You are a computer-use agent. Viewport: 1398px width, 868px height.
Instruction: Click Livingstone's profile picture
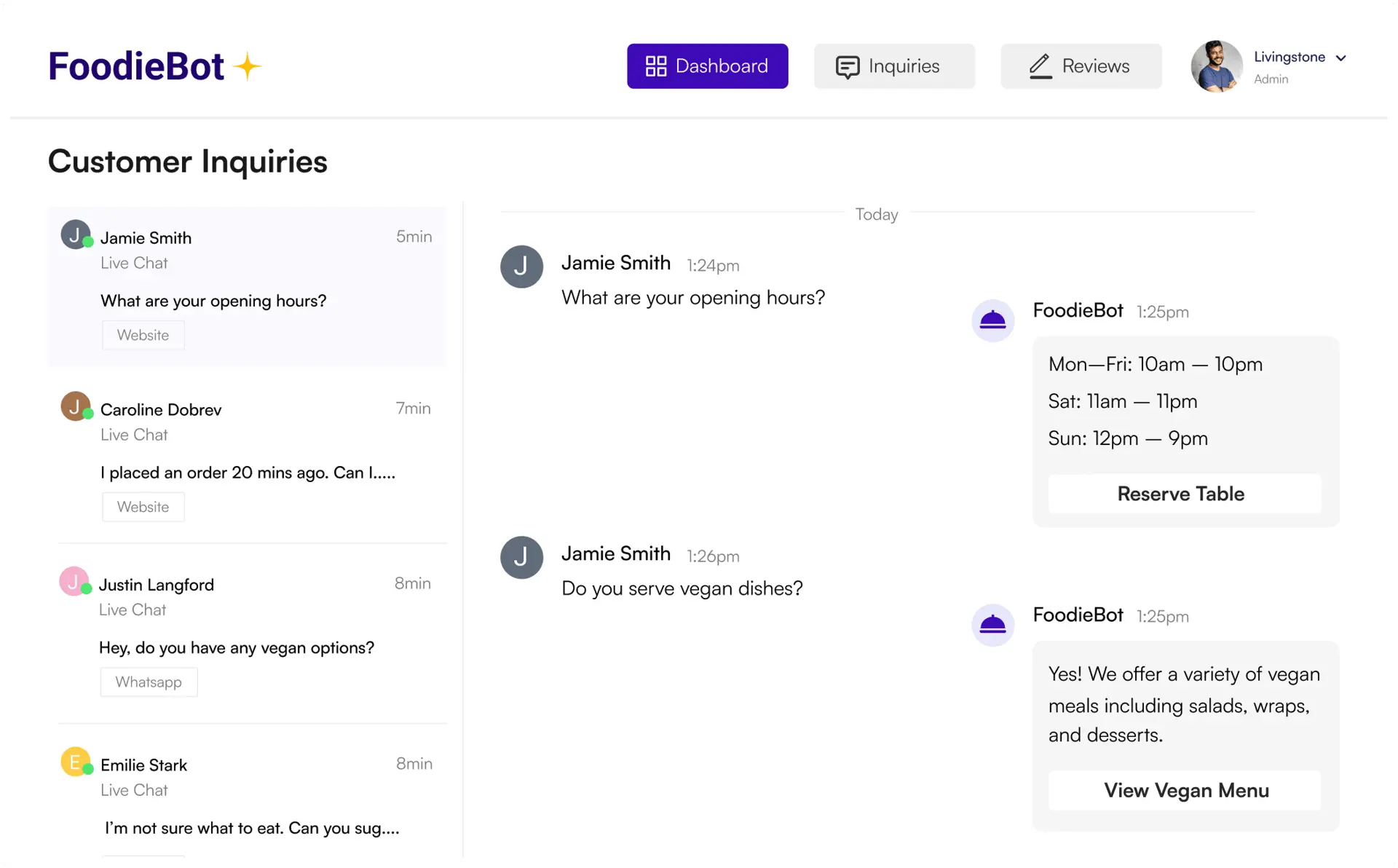1216,66
